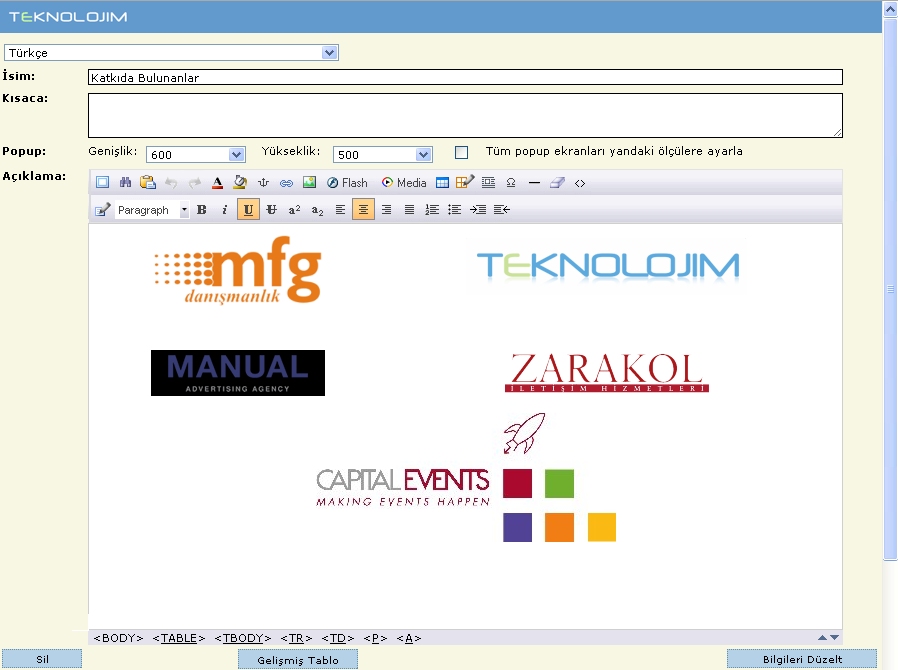Decrease indent of the paragraph

coord(502,210)
